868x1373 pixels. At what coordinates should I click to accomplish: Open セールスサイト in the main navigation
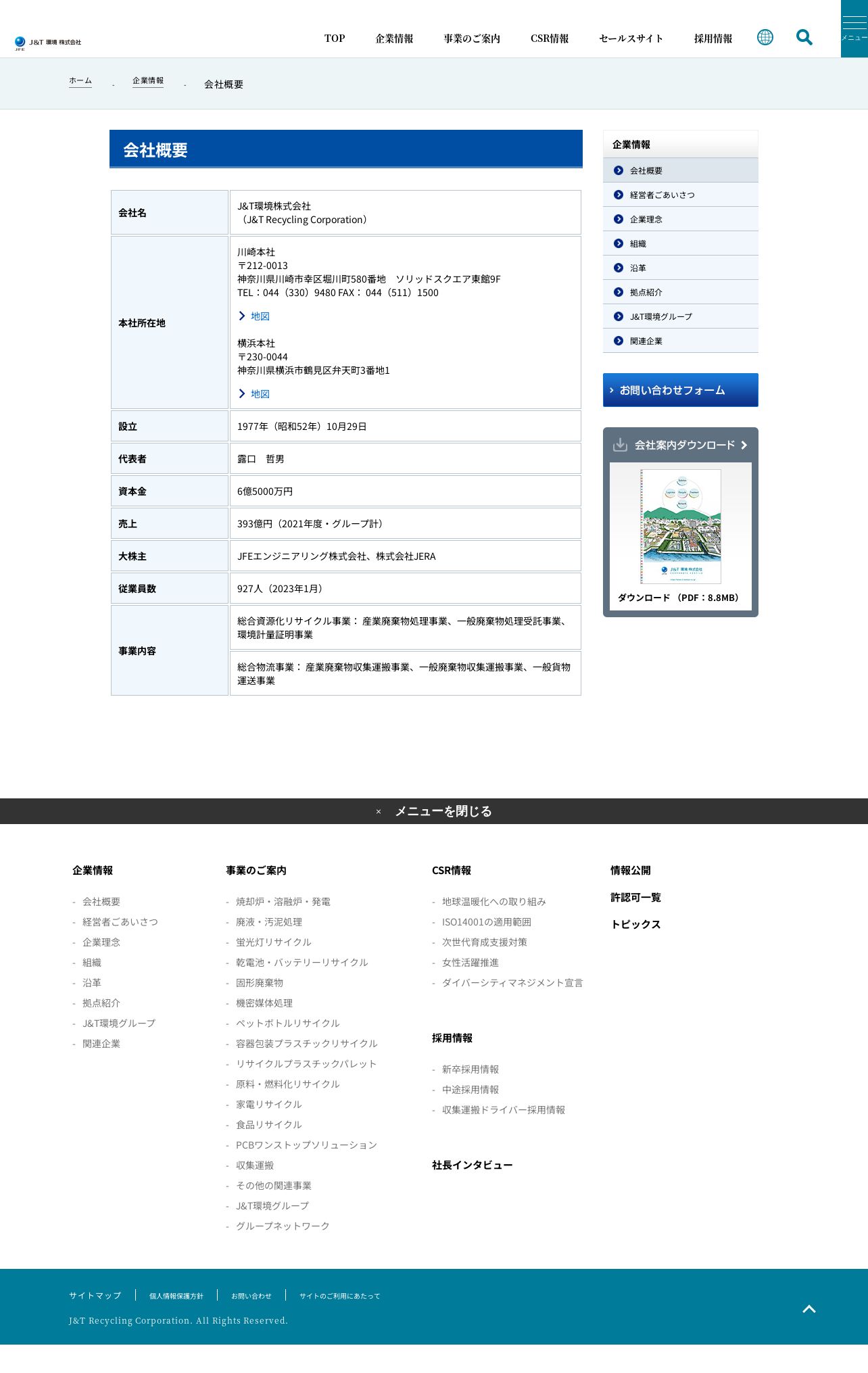(x=631, y=39)
